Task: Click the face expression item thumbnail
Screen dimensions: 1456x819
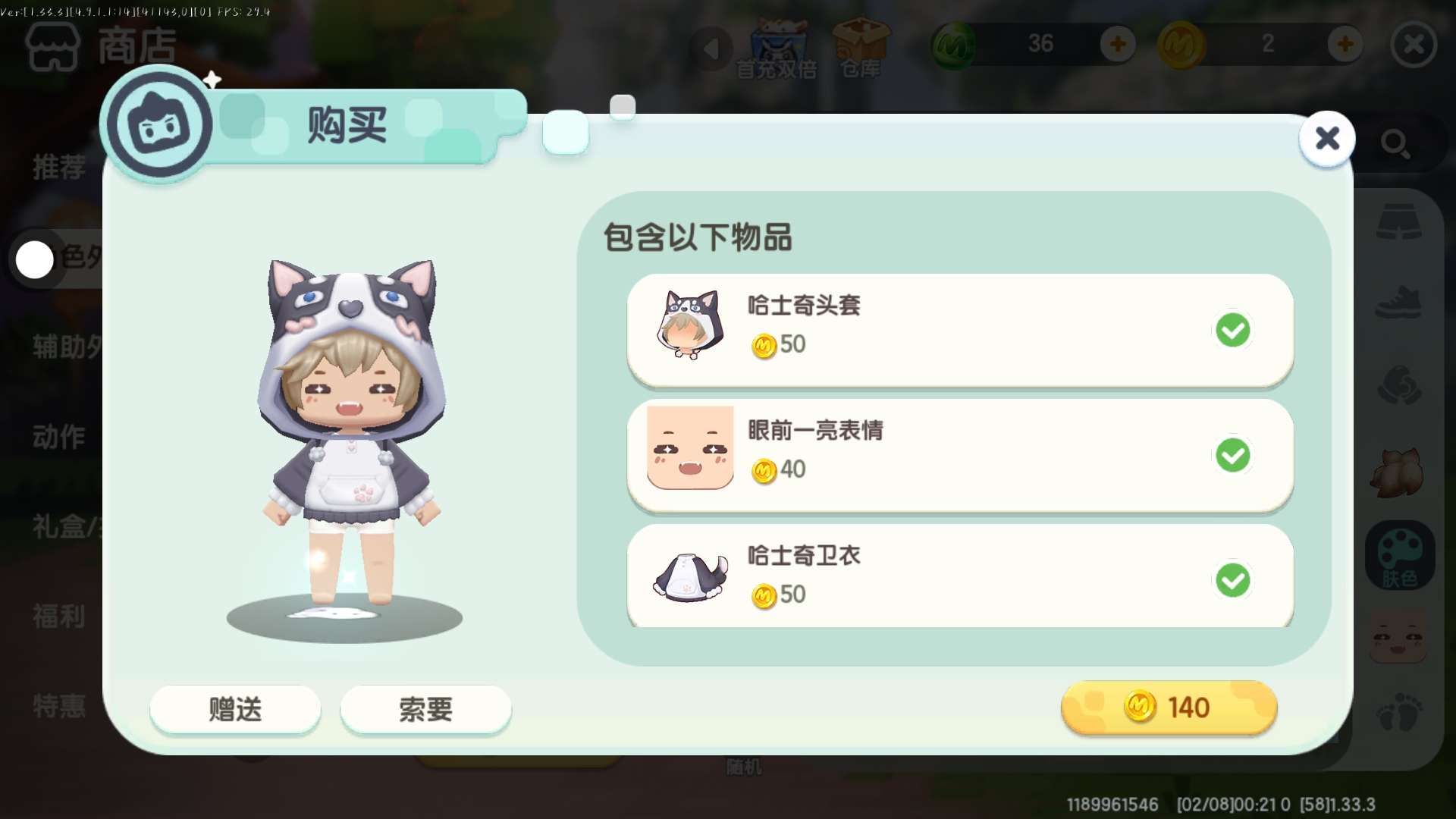Action: pos(690,447)
